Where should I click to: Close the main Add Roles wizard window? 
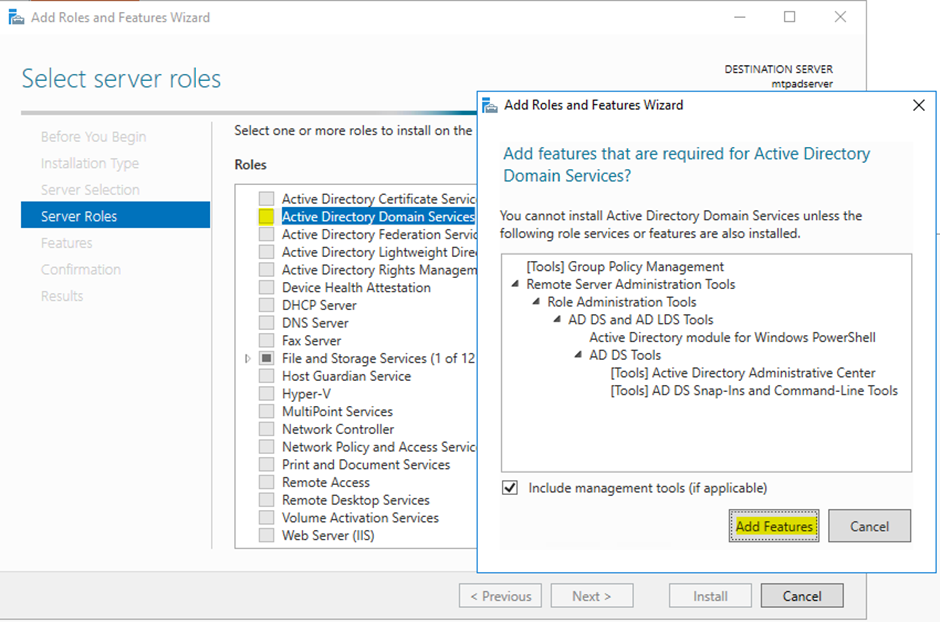(840, 17)
